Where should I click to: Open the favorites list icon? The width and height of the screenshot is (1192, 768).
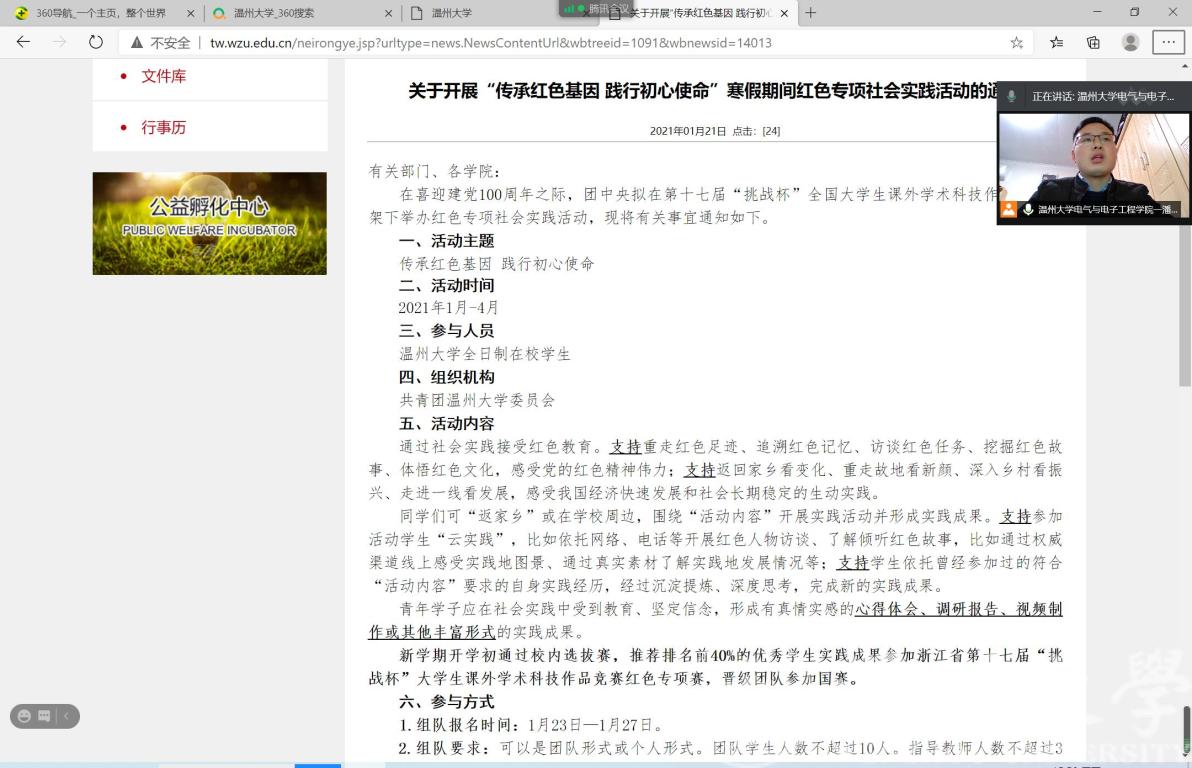click(1056, 42)
